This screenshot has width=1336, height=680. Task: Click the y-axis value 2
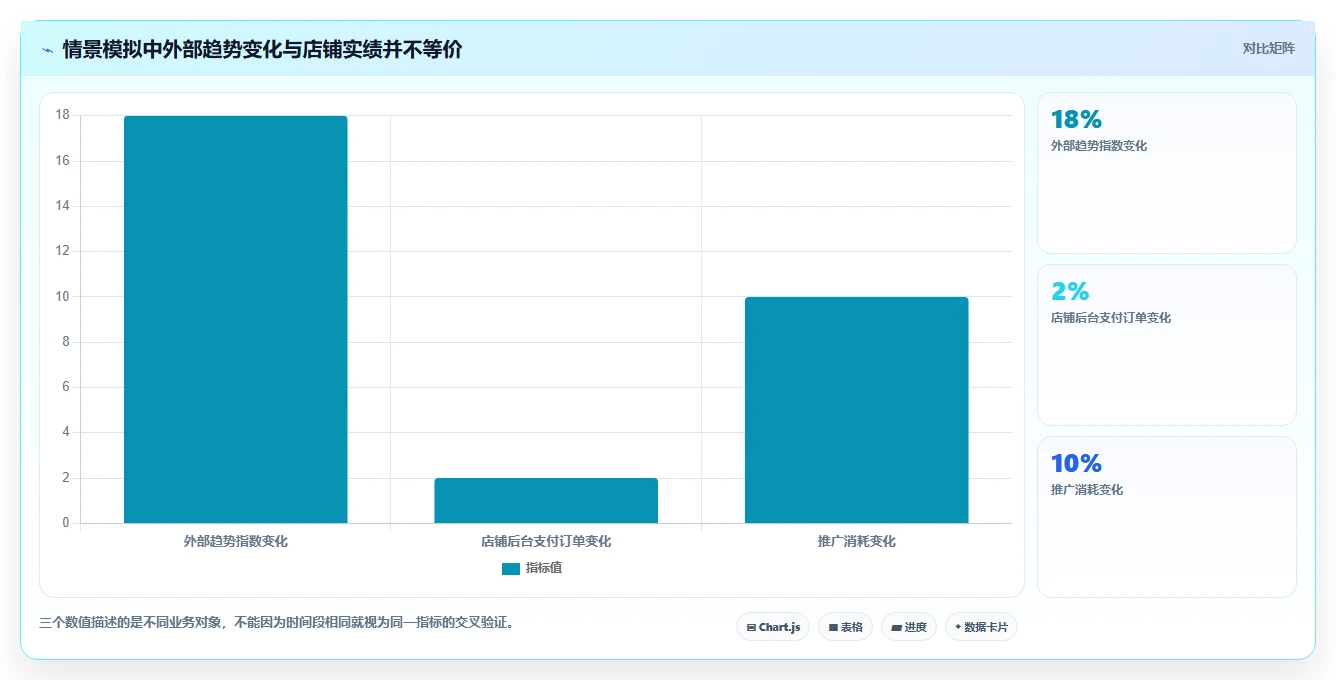[66, 477]
